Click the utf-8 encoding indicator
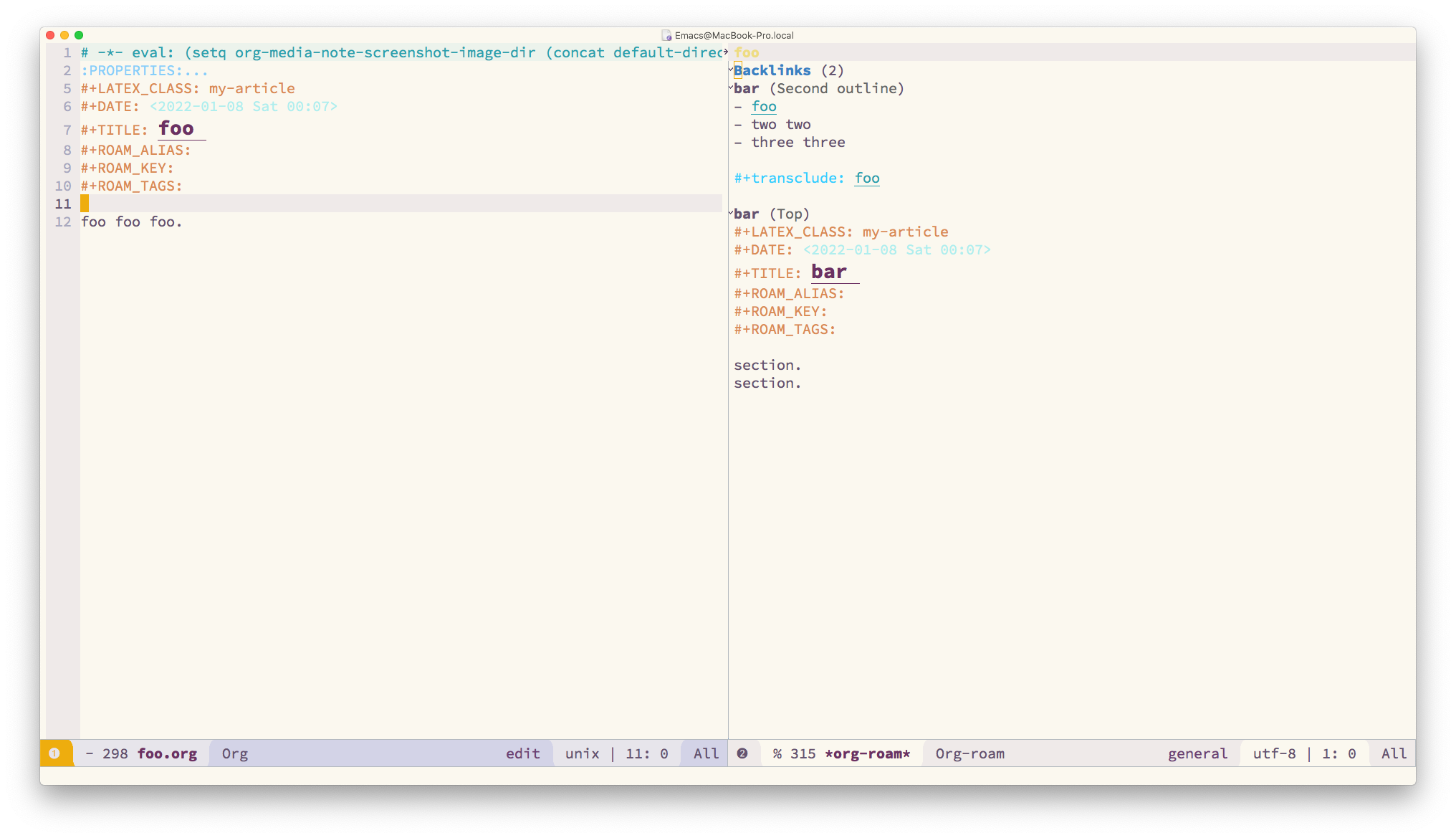The image size is (1456, 838). (1274, 753)
